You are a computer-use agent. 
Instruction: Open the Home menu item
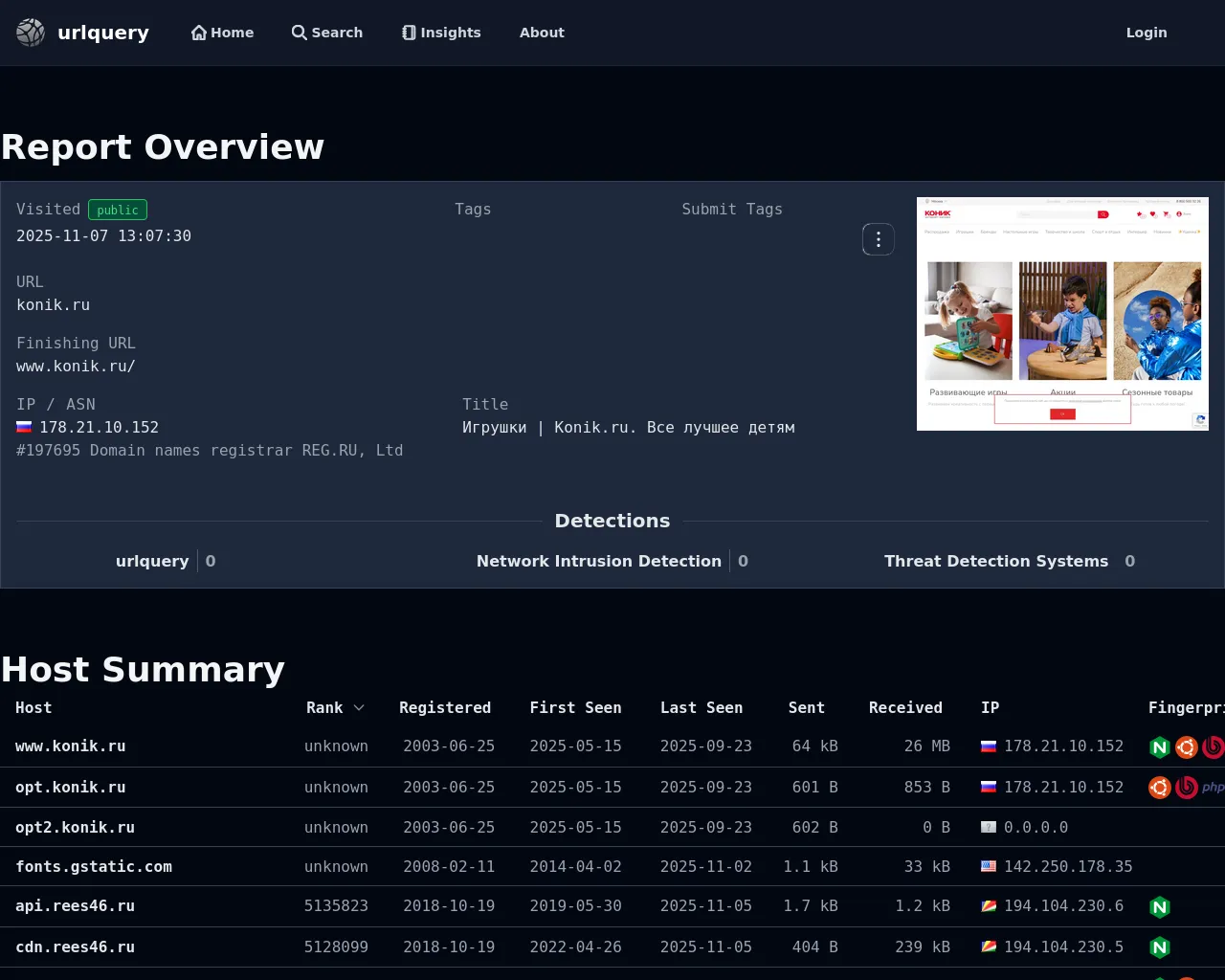pos(222,33)
